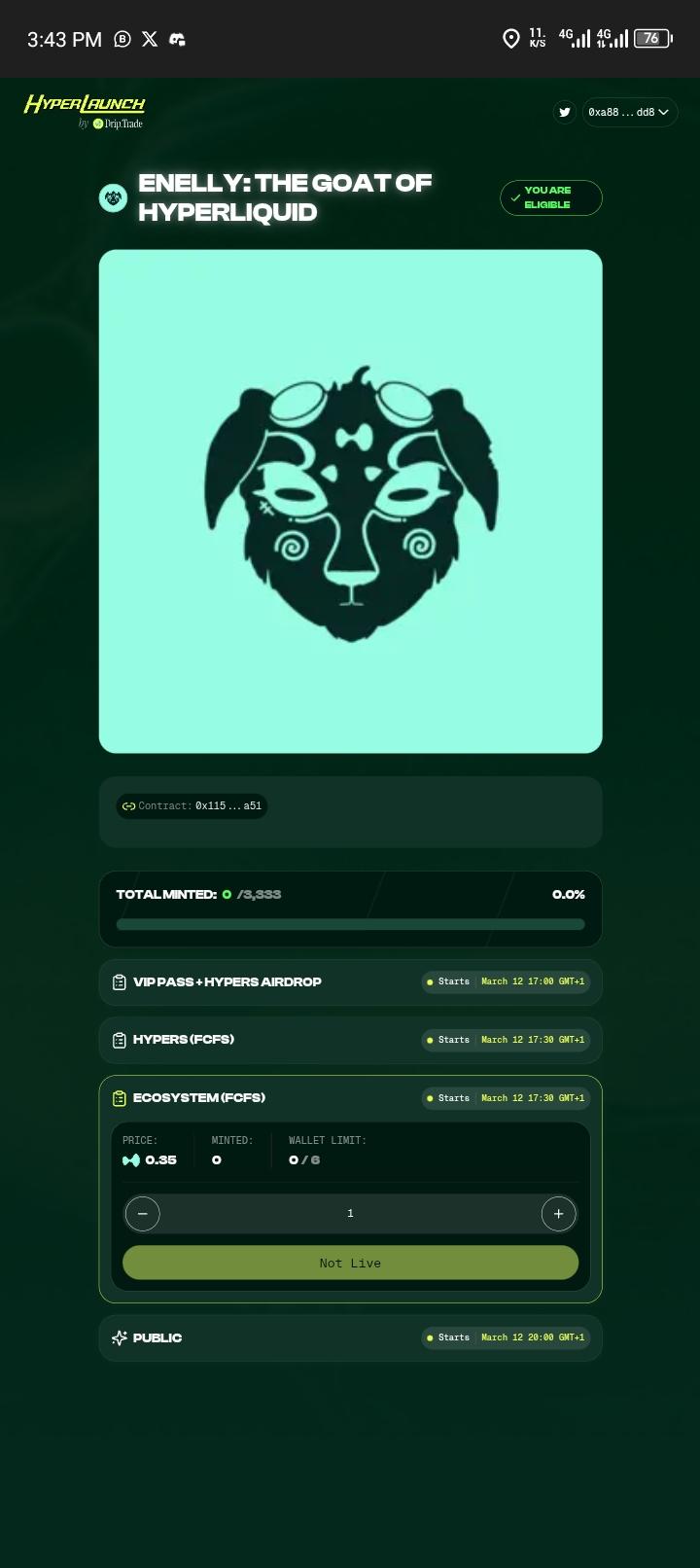The height and width of the screenshot is (1568, 700).
Task: Open wallet 0xa88...dd8 dropdown
Action: pos(630,112)
